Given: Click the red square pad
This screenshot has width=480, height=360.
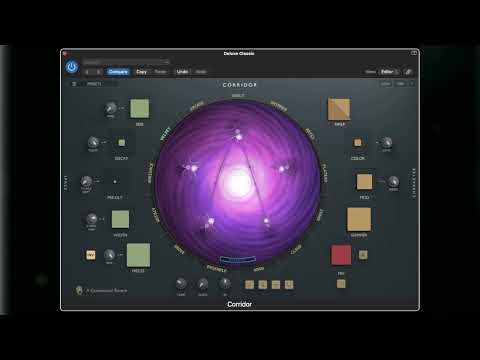Looking at the screenshot, I should 341,255.
